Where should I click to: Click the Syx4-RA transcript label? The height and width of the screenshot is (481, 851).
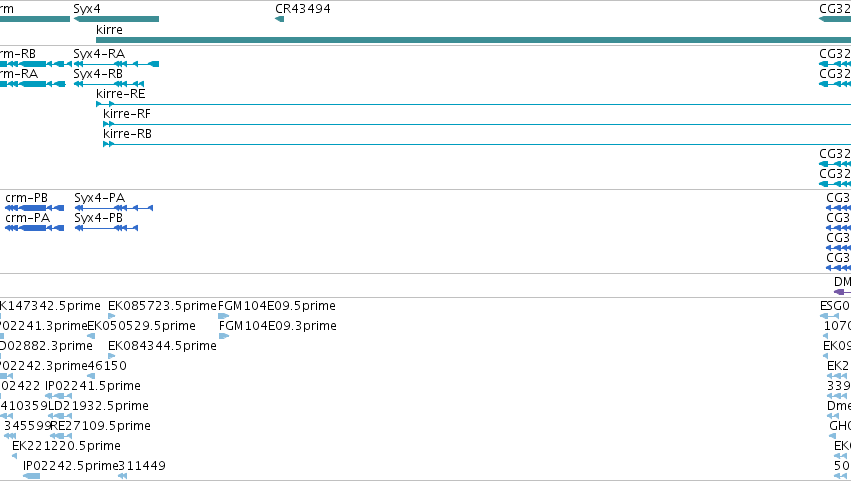99,54
